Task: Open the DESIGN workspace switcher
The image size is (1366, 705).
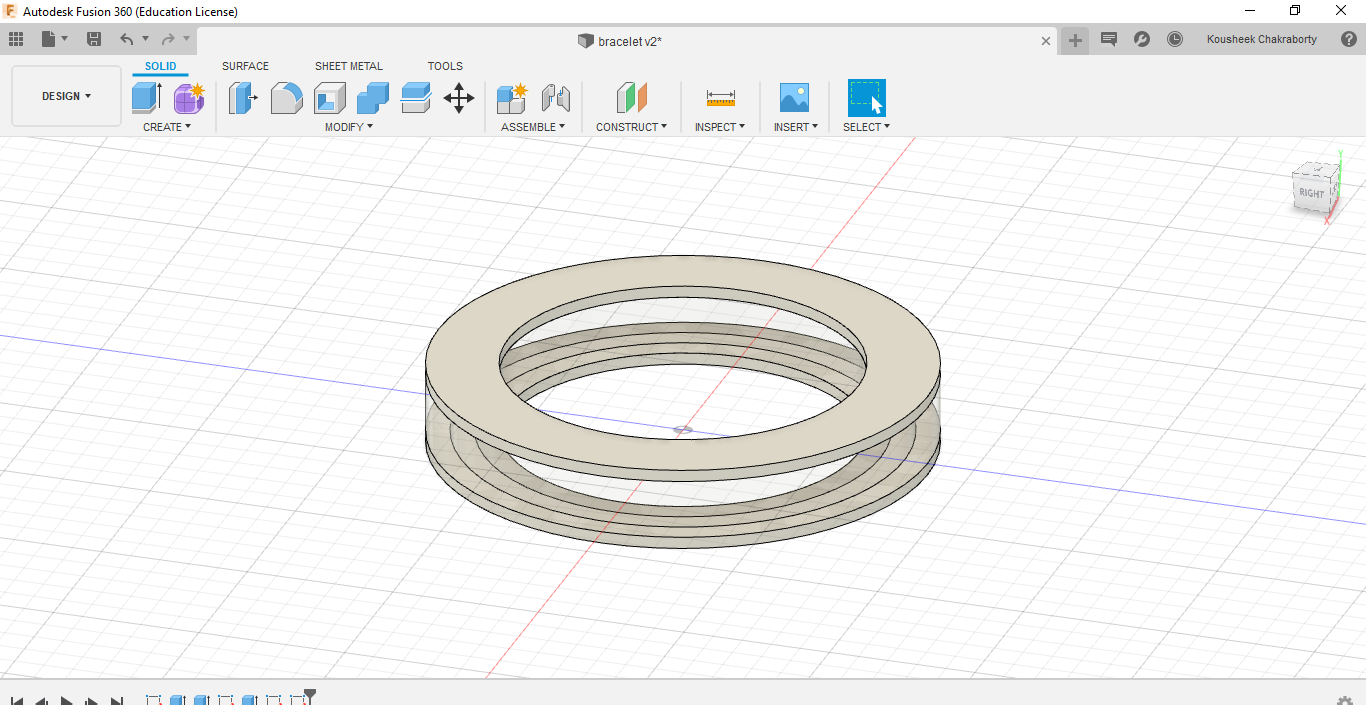Action: 66,95
